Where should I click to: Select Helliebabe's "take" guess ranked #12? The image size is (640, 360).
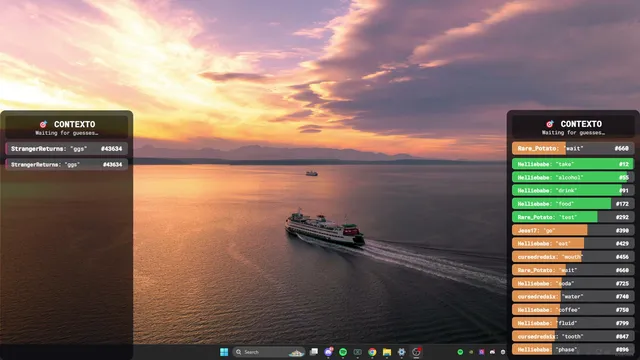(x=573, y=164)
